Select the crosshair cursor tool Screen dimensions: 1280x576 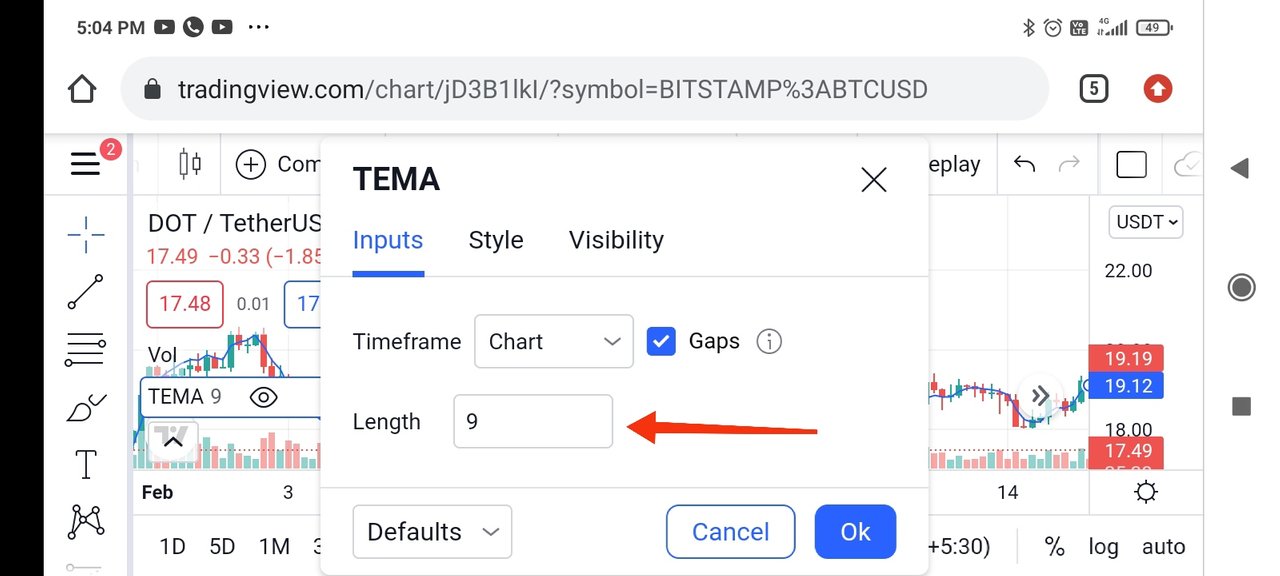86,235
